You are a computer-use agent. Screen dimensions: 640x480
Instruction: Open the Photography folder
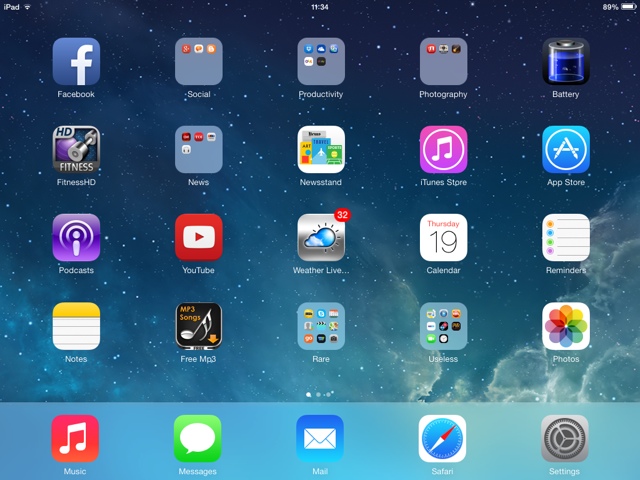(x=444, y=62)
